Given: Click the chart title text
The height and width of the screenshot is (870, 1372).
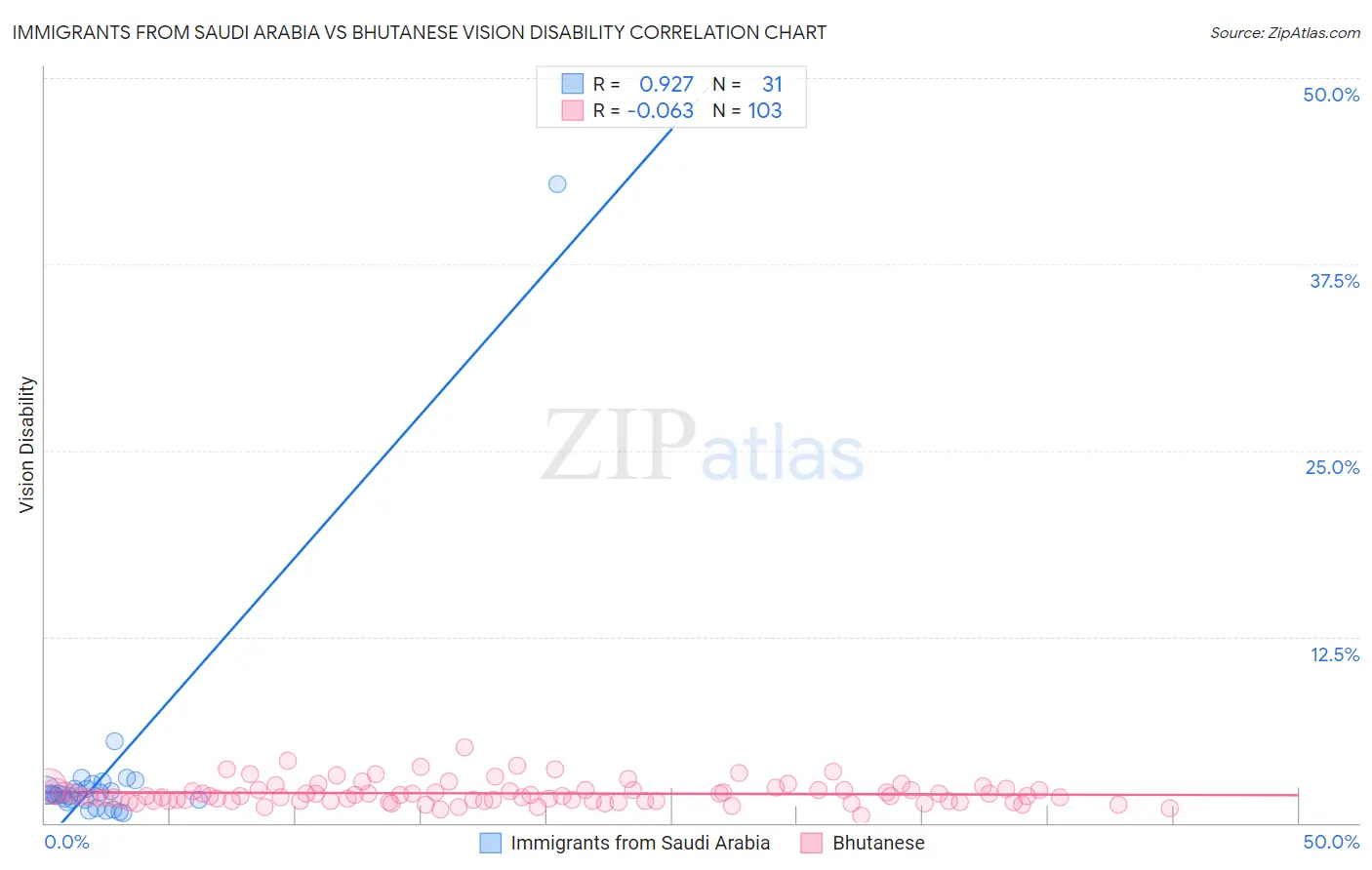Looking at the screenshot, I should (419, 32).
